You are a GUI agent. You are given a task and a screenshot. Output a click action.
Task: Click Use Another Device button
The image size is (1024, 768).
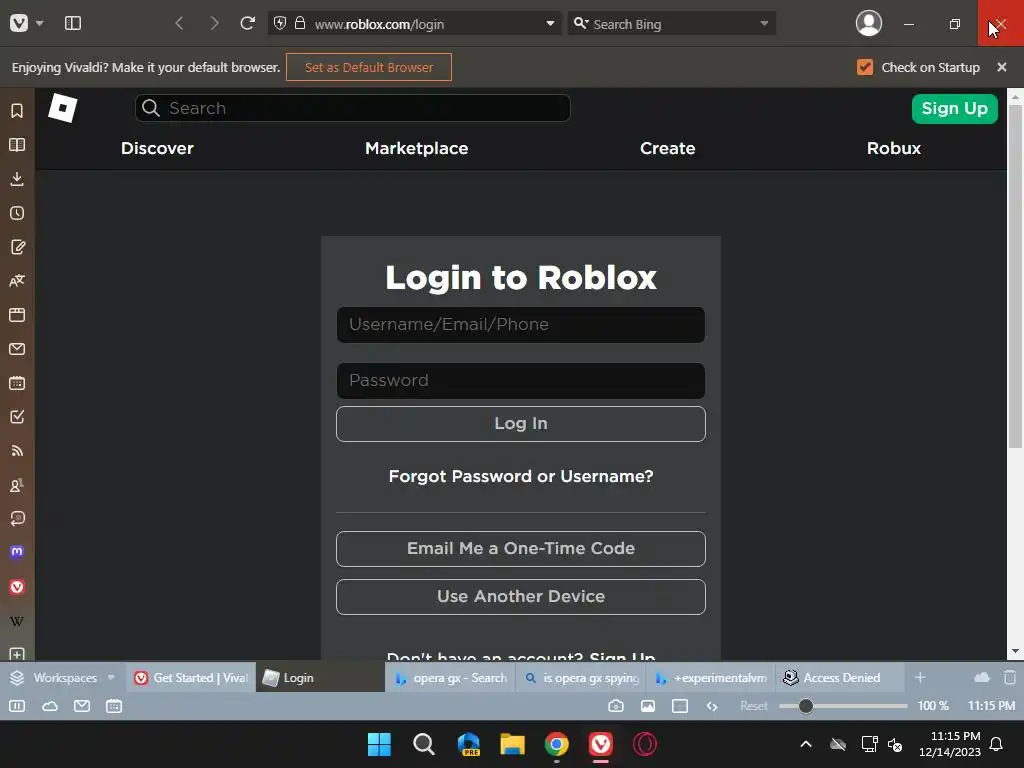tap(520, 597)
